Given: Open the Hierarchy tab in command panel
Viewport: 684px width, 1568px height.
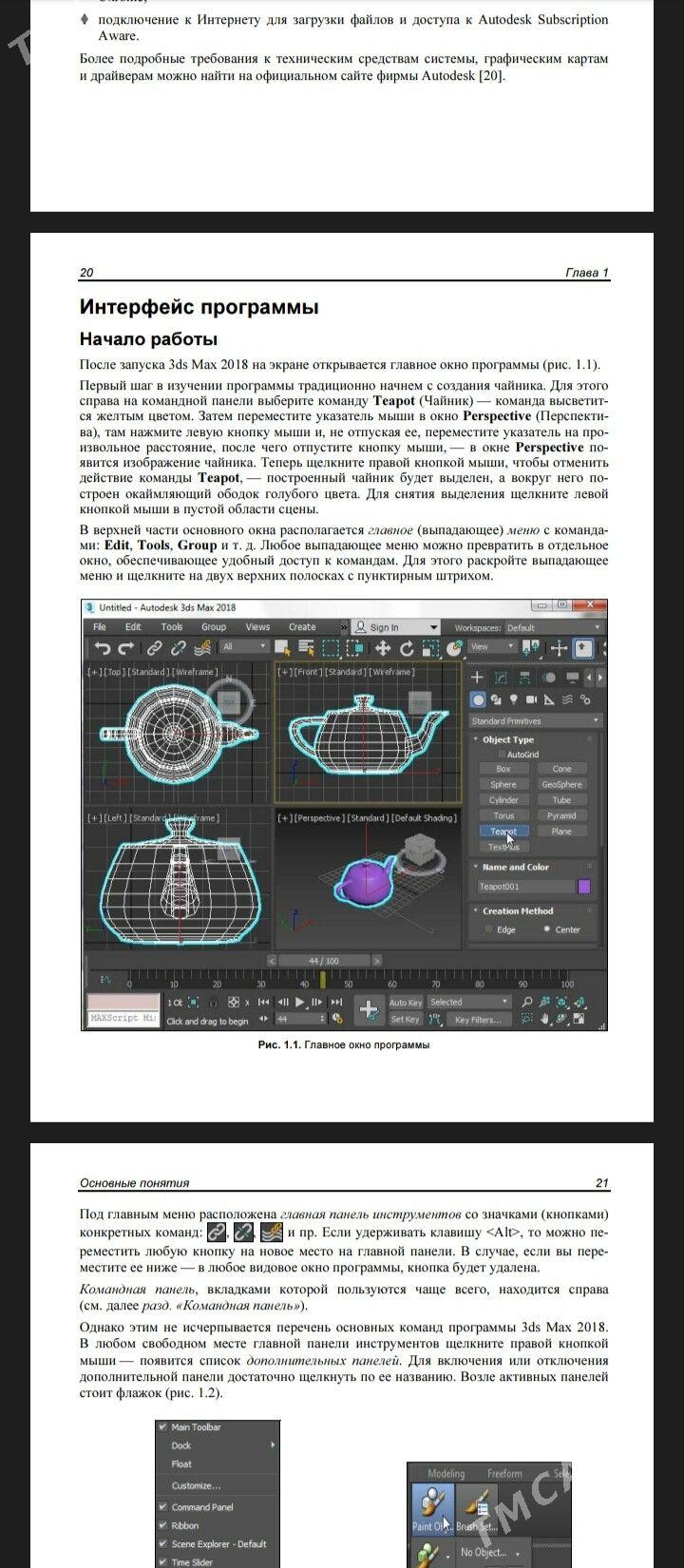Looking at the screenshot, I should point(524,678).
